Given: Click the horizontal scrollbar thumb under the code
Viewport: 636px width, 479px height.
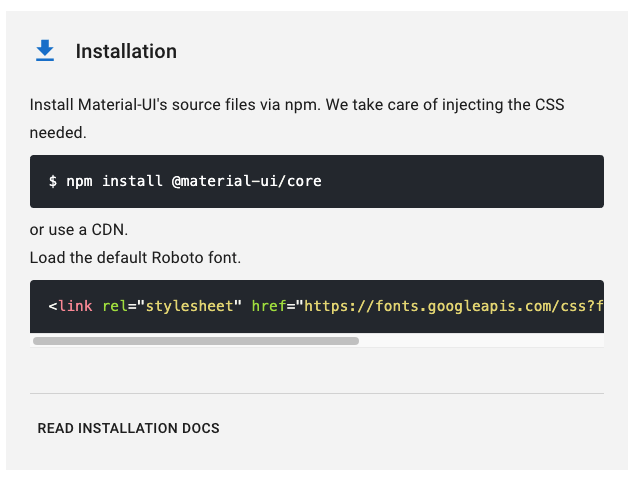Looking at the screenshot, I should pyautogui.click(x=195, y=341).
